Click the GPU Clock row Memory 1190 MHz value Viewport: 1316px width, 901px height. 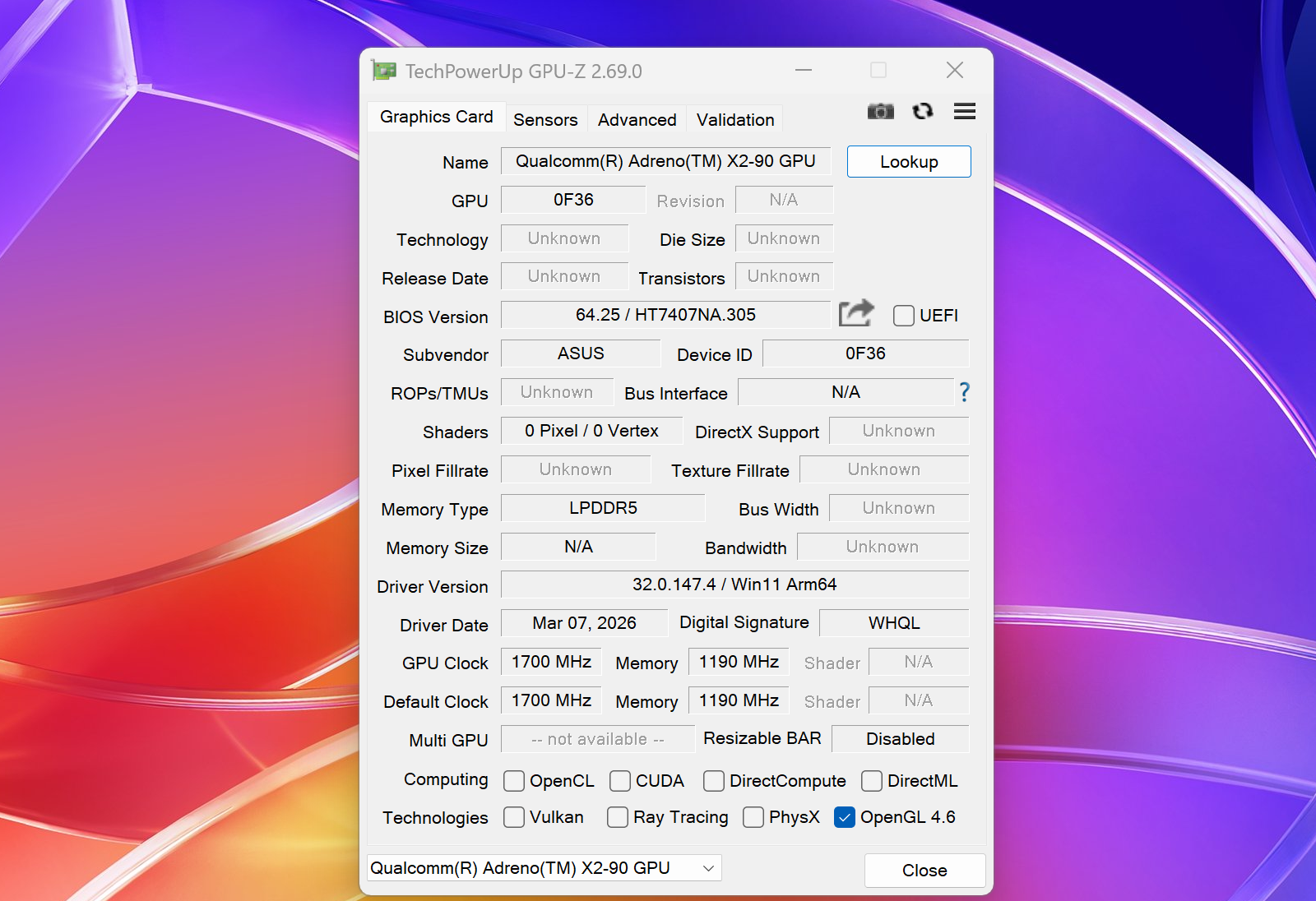tap(739, 662)
